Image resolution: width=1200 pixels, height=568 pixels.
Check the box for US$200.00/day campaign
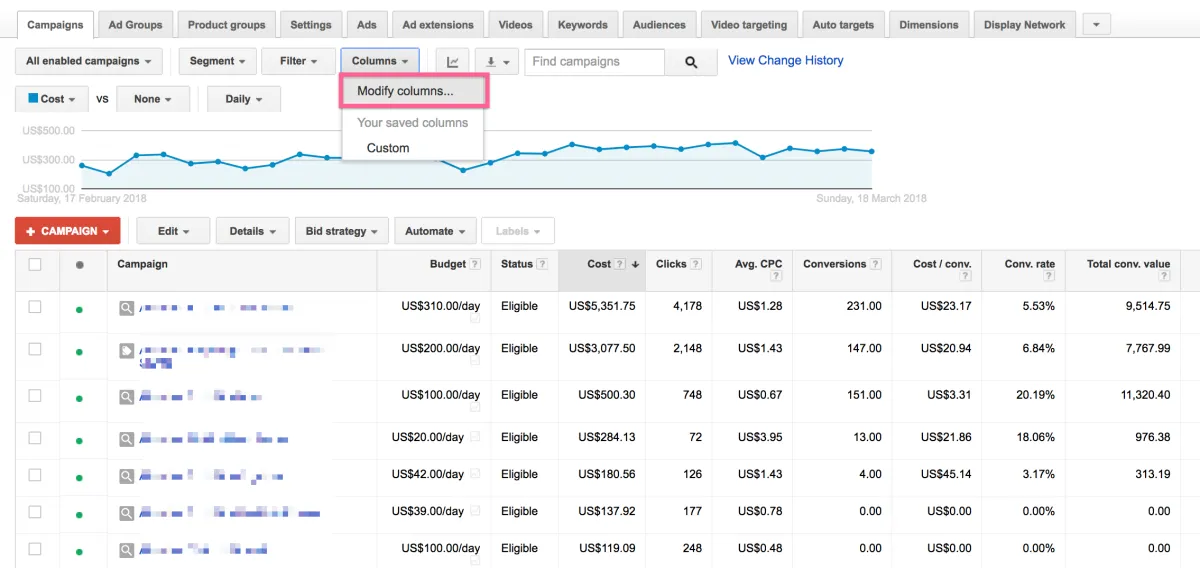35,349
